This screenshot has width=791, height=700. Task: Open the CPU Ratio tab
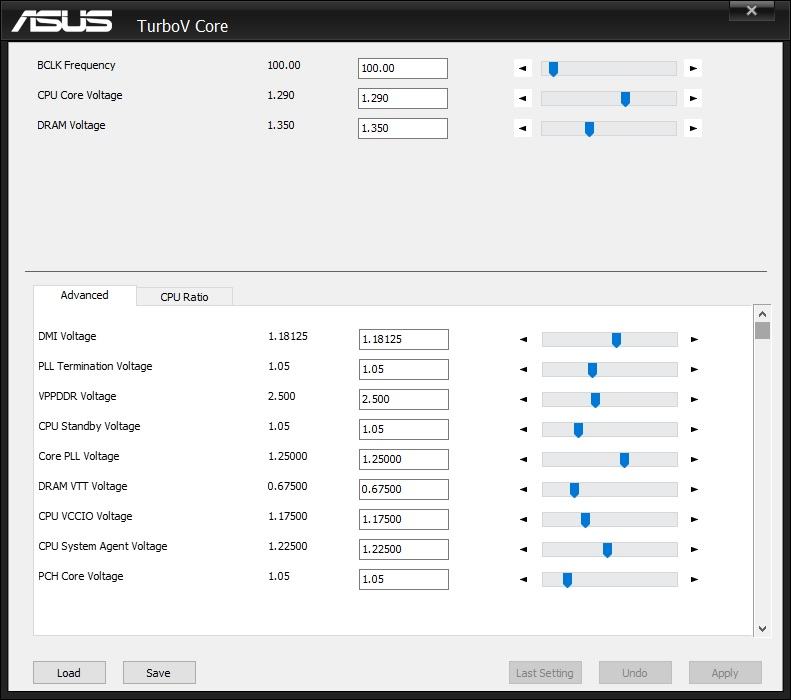pyautogui.click(x=184, y=297)
